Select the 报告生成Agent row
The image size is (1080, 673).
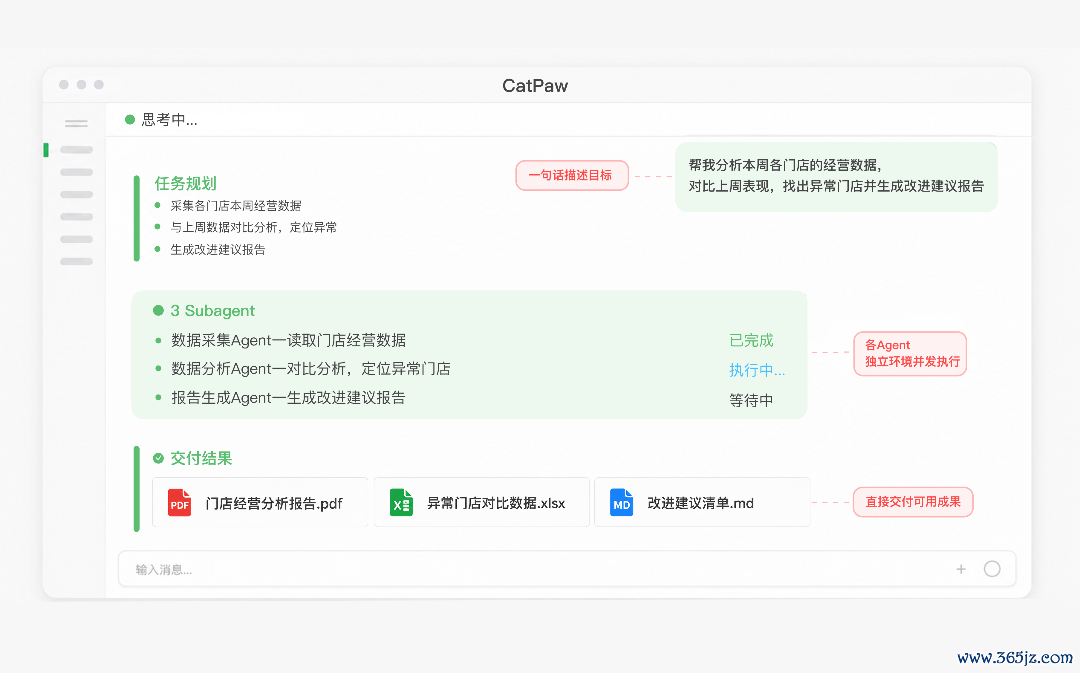288,398
